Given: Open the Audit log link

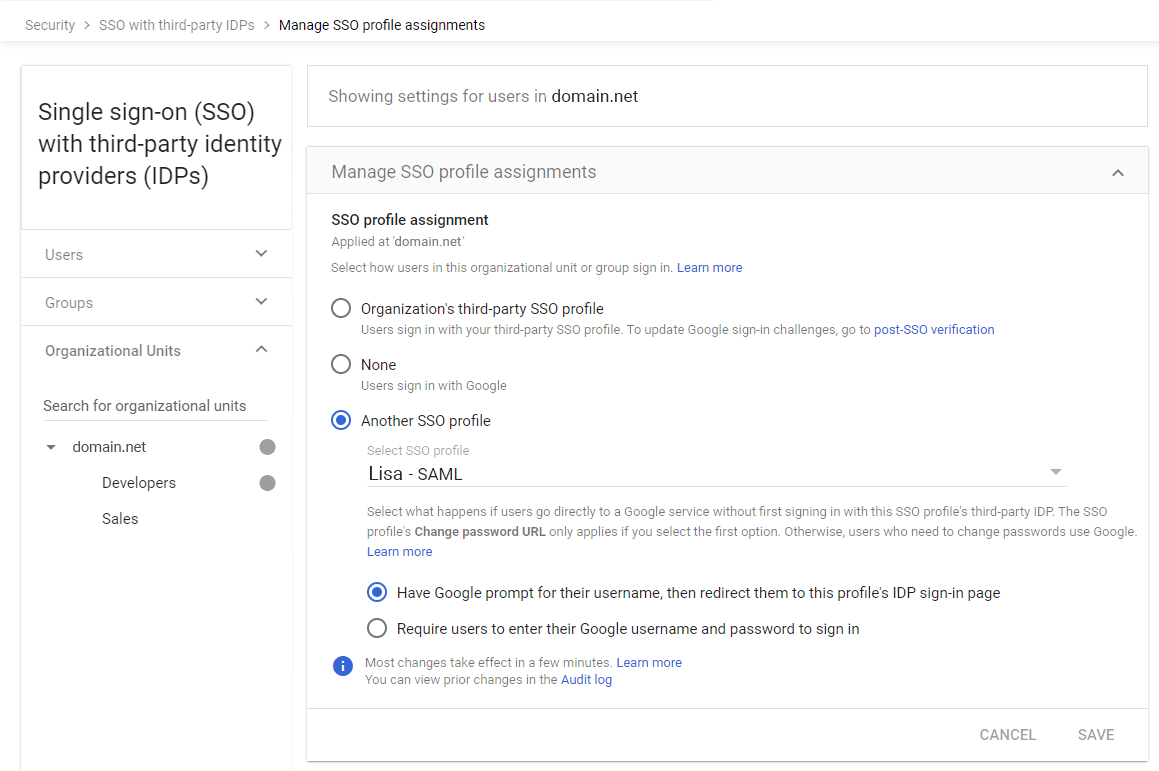Looking at the screenshot, I should pyautogui.click(x=586, y=680).
